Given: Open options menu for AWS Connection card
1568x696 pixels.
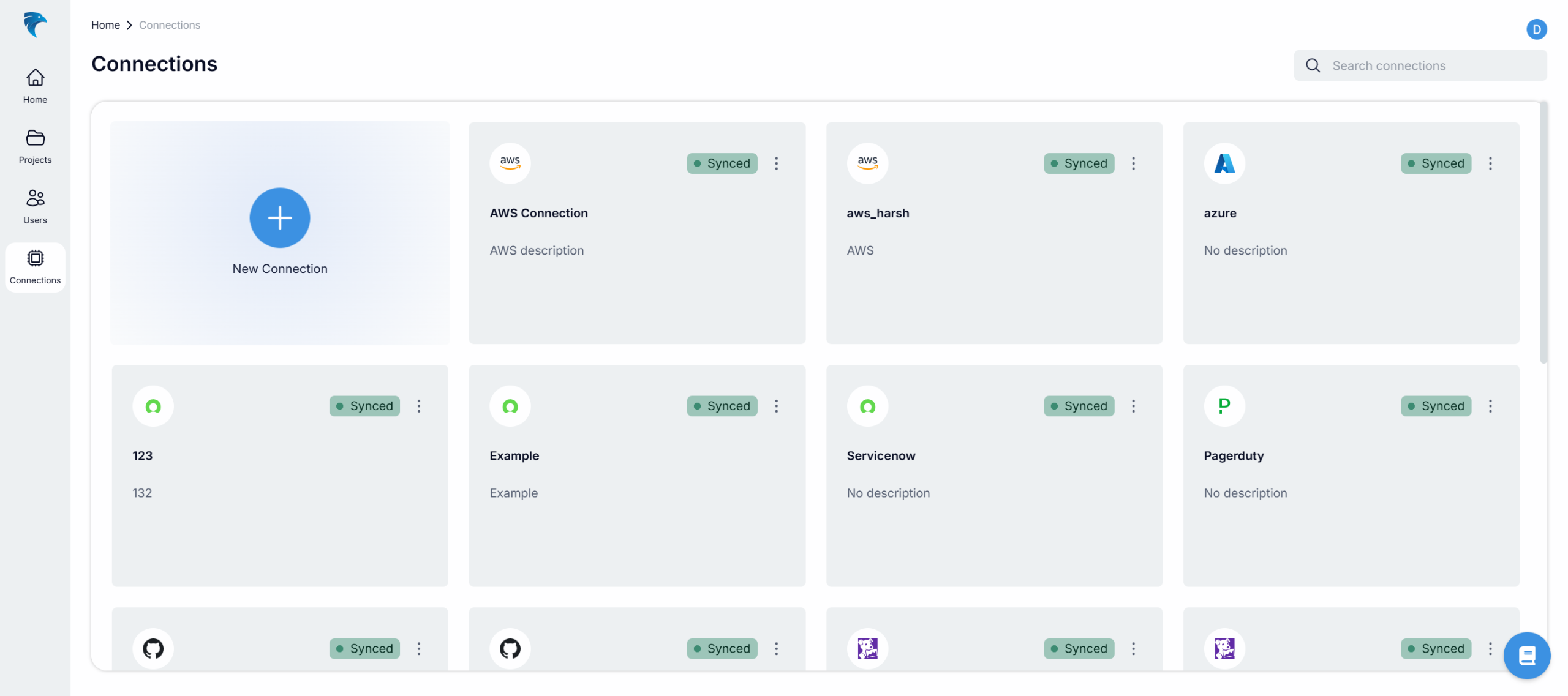Looking at the screenshot, I should [x=776, y=163].
